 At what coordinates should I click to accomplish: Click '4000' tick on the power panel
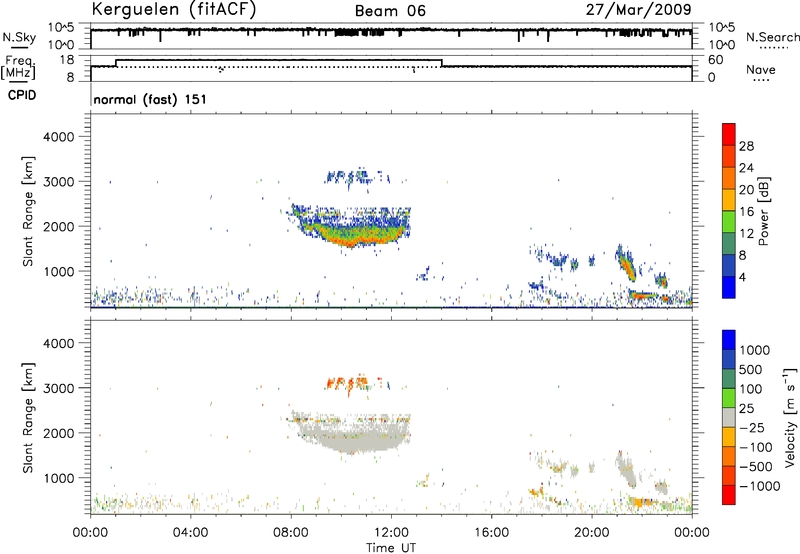pyautogui.click(x=59, y=137)
